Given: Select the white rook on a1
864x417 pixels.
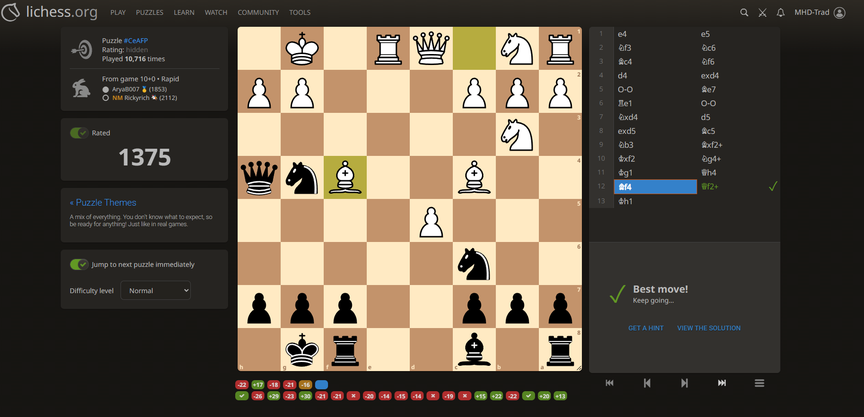Looking at the screenshot, I should tap(560, 48).
